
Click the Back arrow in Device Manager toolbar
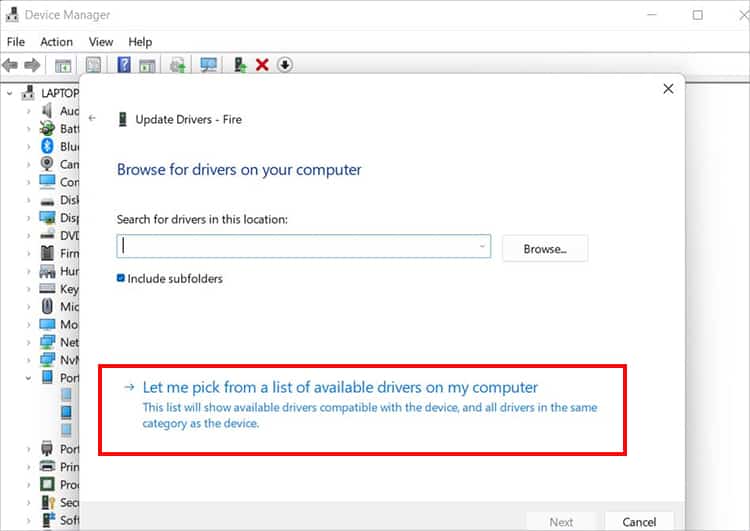(10, 65)
